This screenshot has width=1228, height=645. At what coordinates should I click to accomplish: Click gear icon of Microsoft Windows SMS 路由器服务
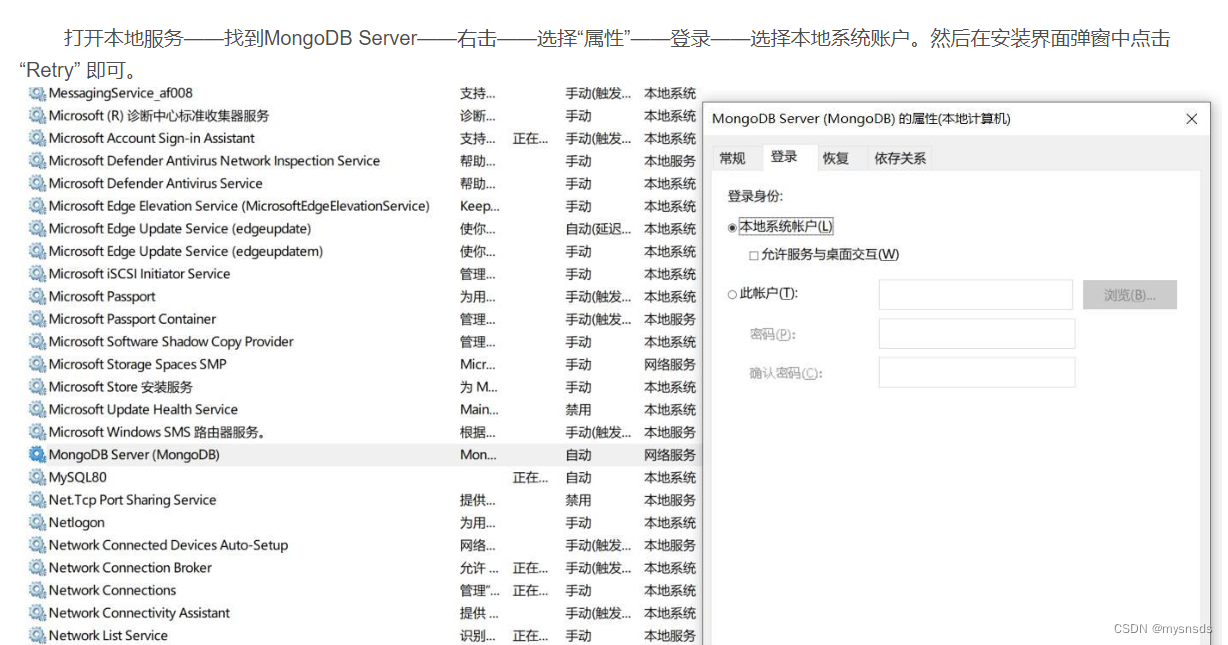click(38, 432)
